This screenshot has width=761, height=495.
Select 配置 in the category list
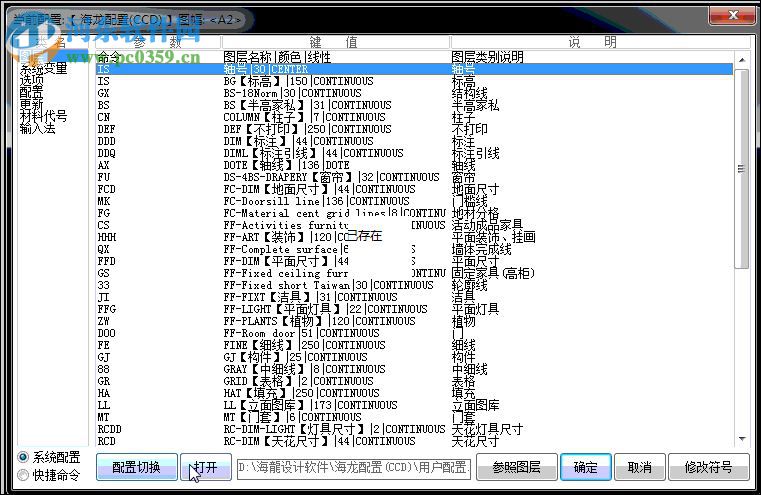(32, 92)
